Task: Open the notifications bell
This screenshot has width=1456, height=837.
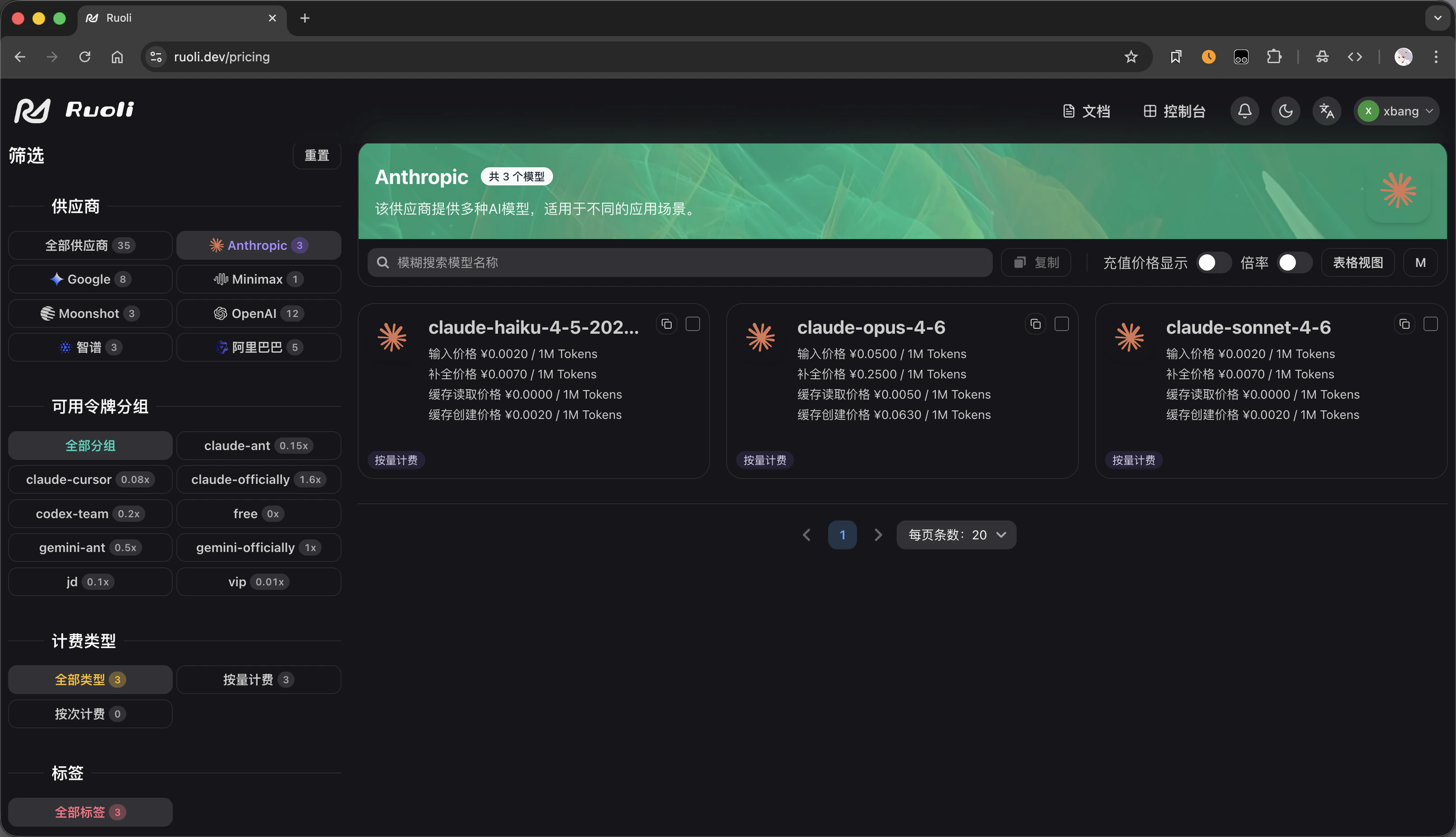Action: [1244, 111]
